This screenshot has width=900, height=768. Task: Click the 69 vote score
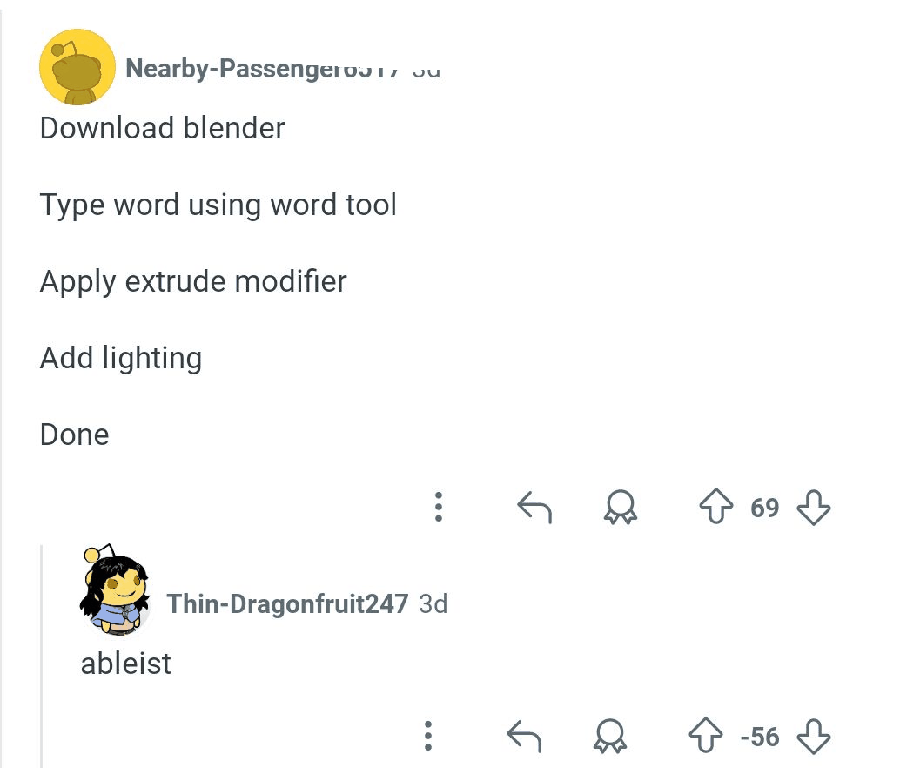pos(765,507)
